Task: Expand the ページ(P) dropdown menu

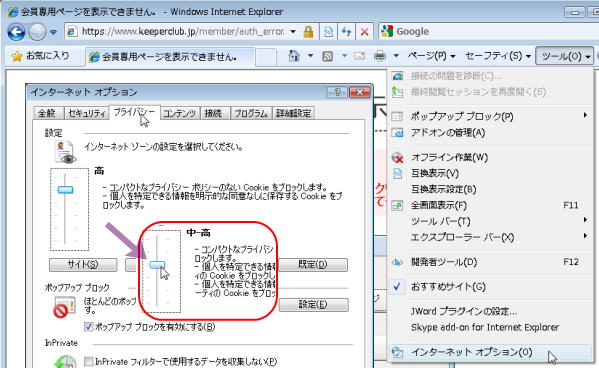Action: pos(431,56)
